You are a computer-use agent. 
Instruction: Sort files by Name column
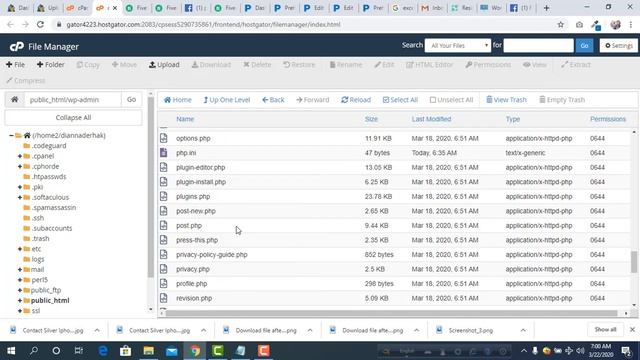[x=185, y=119]
